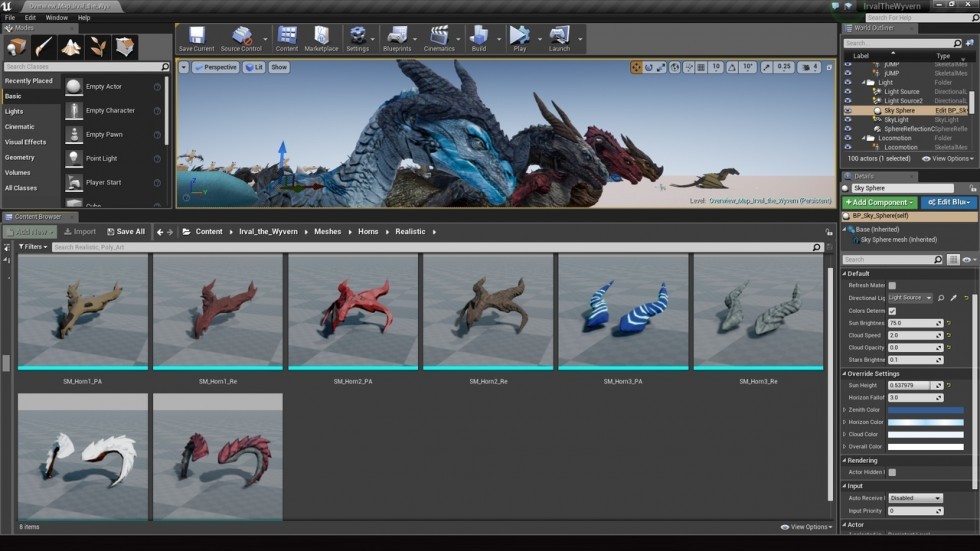The image size is (980, 551).
Task: Open the Help menu
Action: (84, 17)
